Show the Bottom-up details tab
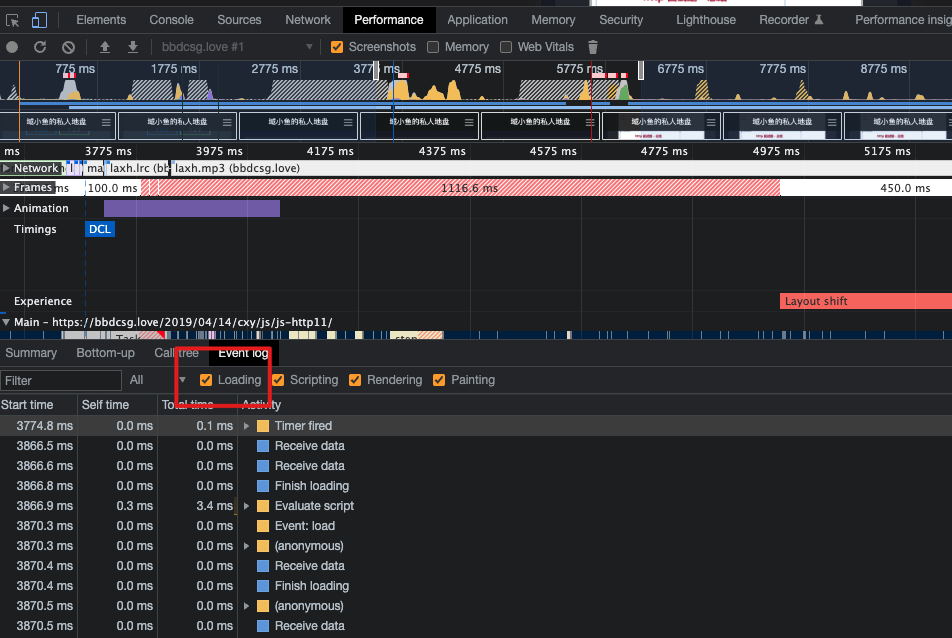The image size is (952, 638). [106, 353]
